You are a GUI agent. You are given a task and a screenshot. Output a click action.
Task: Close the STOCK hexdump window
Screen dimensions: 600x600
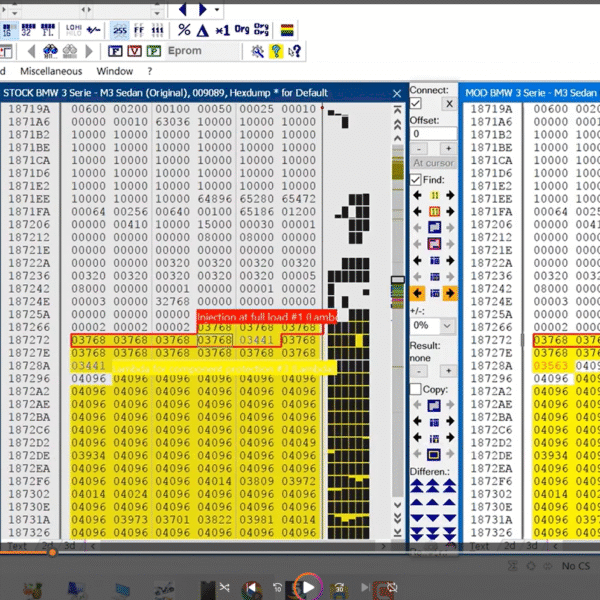click(397, 93)
